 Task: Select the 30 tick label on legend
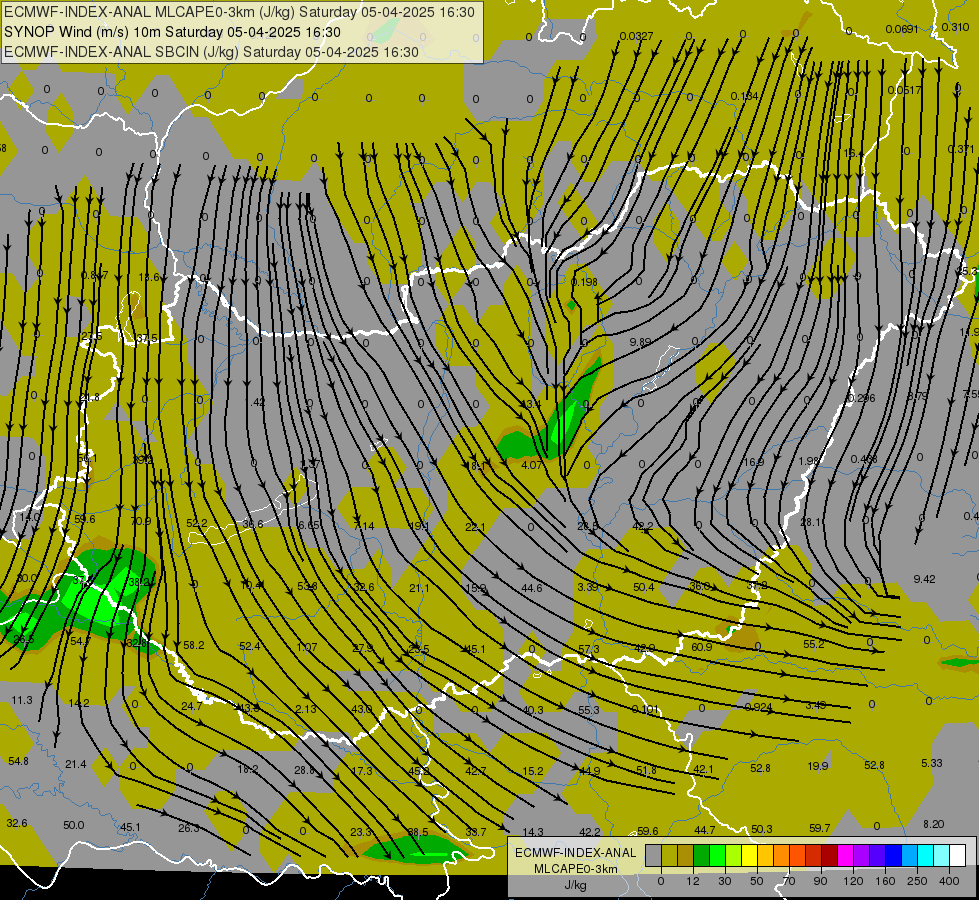725,881
